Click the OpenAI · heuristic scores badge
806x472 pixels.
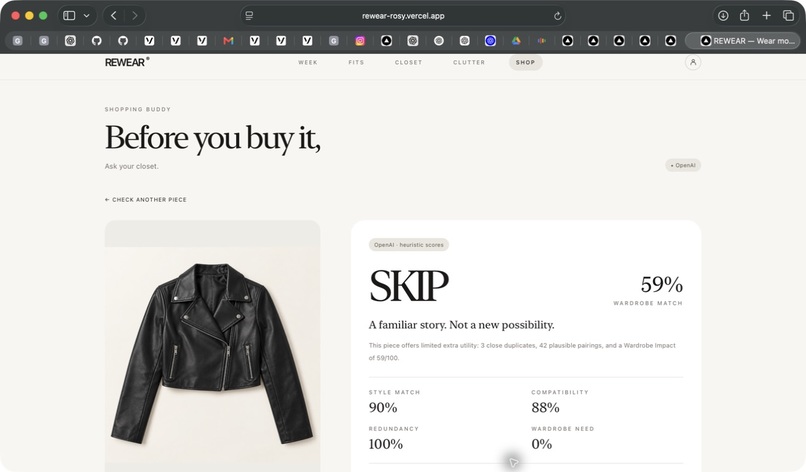click(409, 245)
